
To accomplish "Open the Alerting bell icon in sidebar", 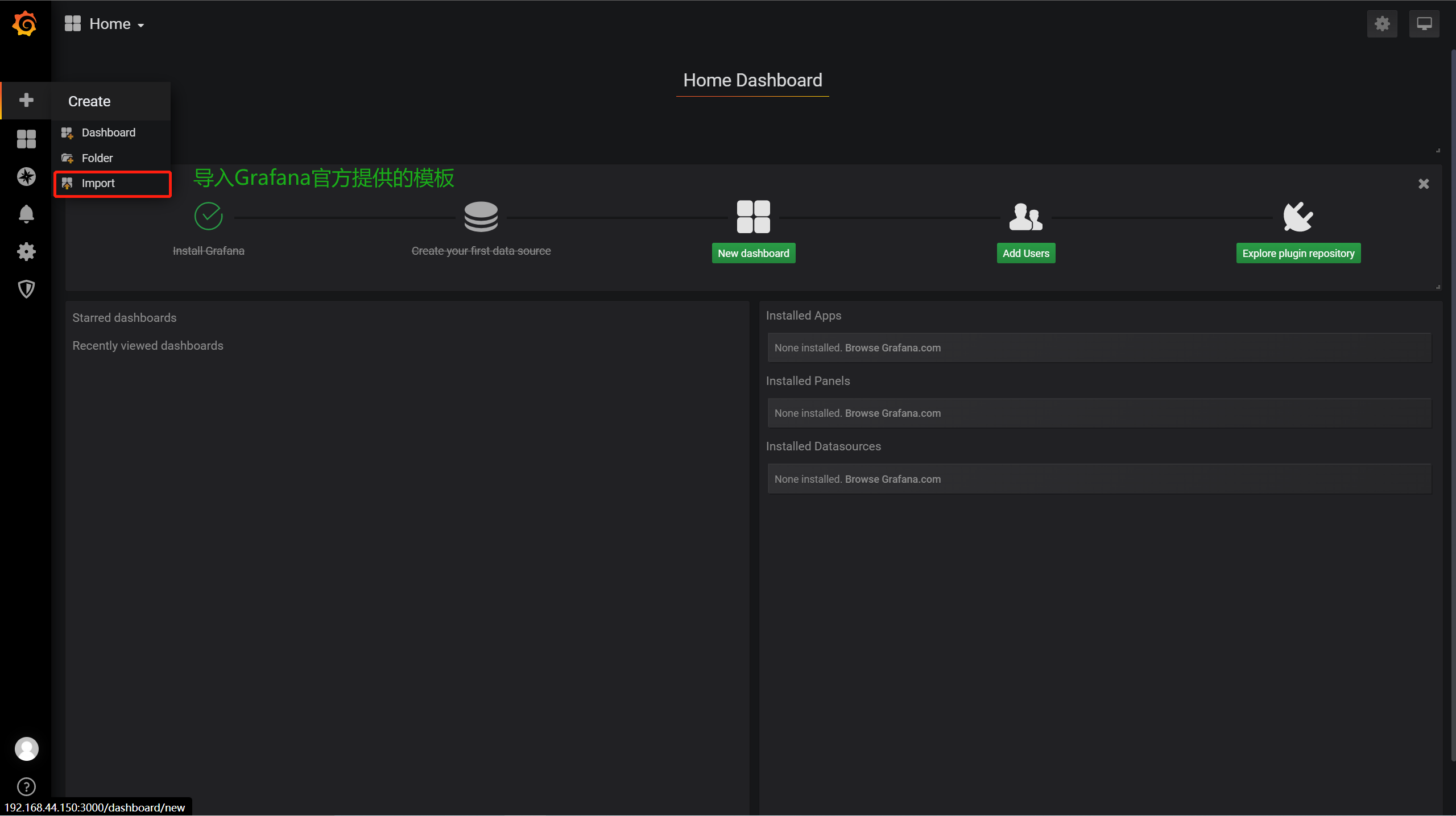I will 26,214.
